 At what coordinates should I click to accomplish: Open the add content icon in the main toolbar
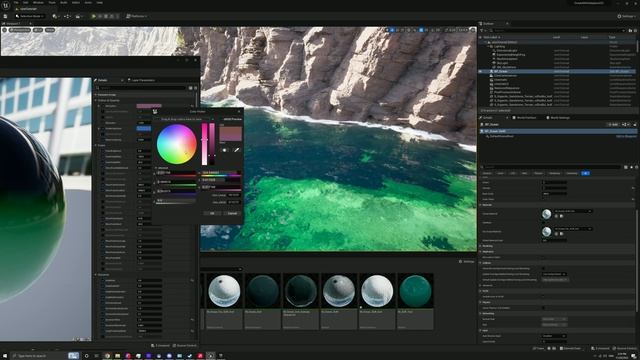pyautogui.click(x=55, y=16)
